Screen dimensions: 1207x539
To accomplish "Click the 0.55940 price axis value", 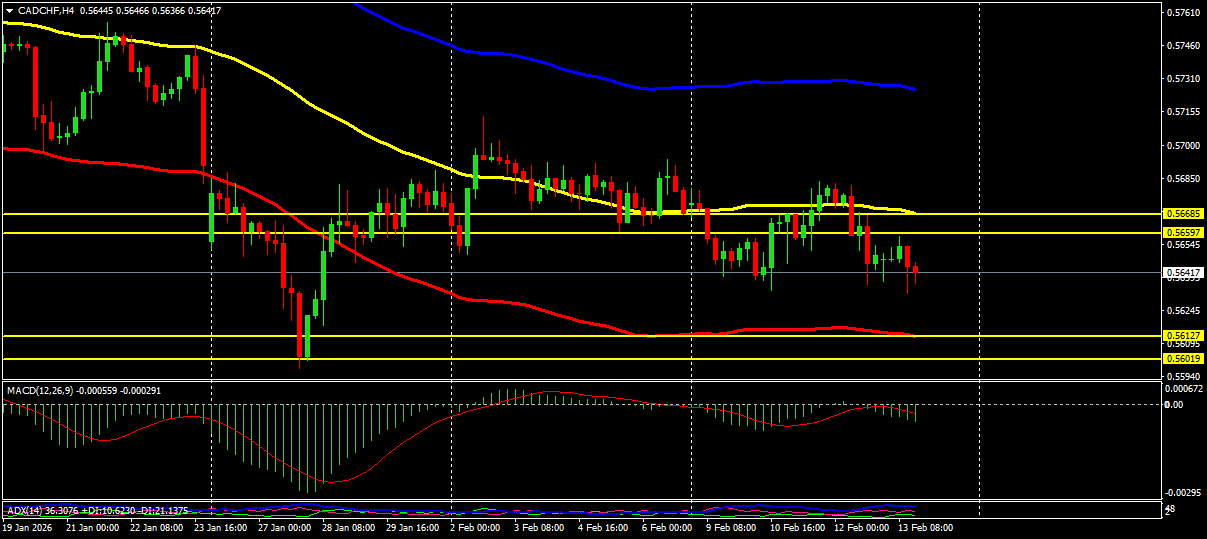I will coord(1183,377).
